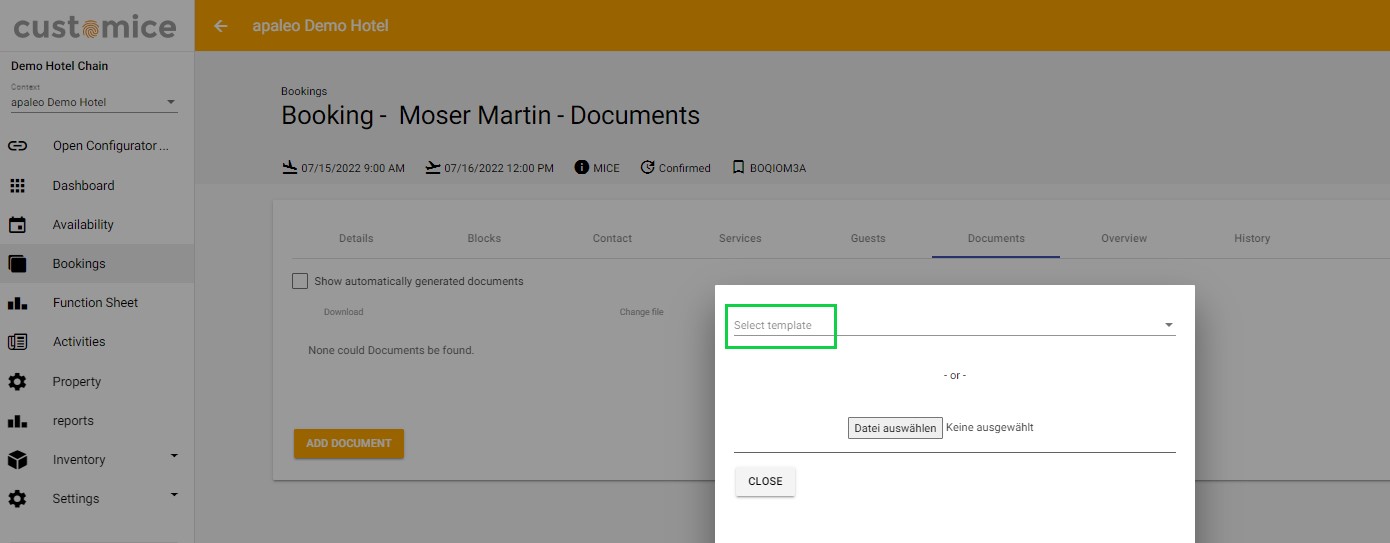The height and width of the screenshot is (543, 1390).
Task: Click the customice logo
Action: 95,26
